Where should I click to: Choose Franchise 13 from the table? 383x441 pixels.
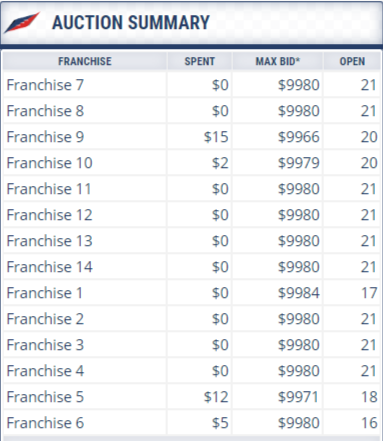[49, 241]
